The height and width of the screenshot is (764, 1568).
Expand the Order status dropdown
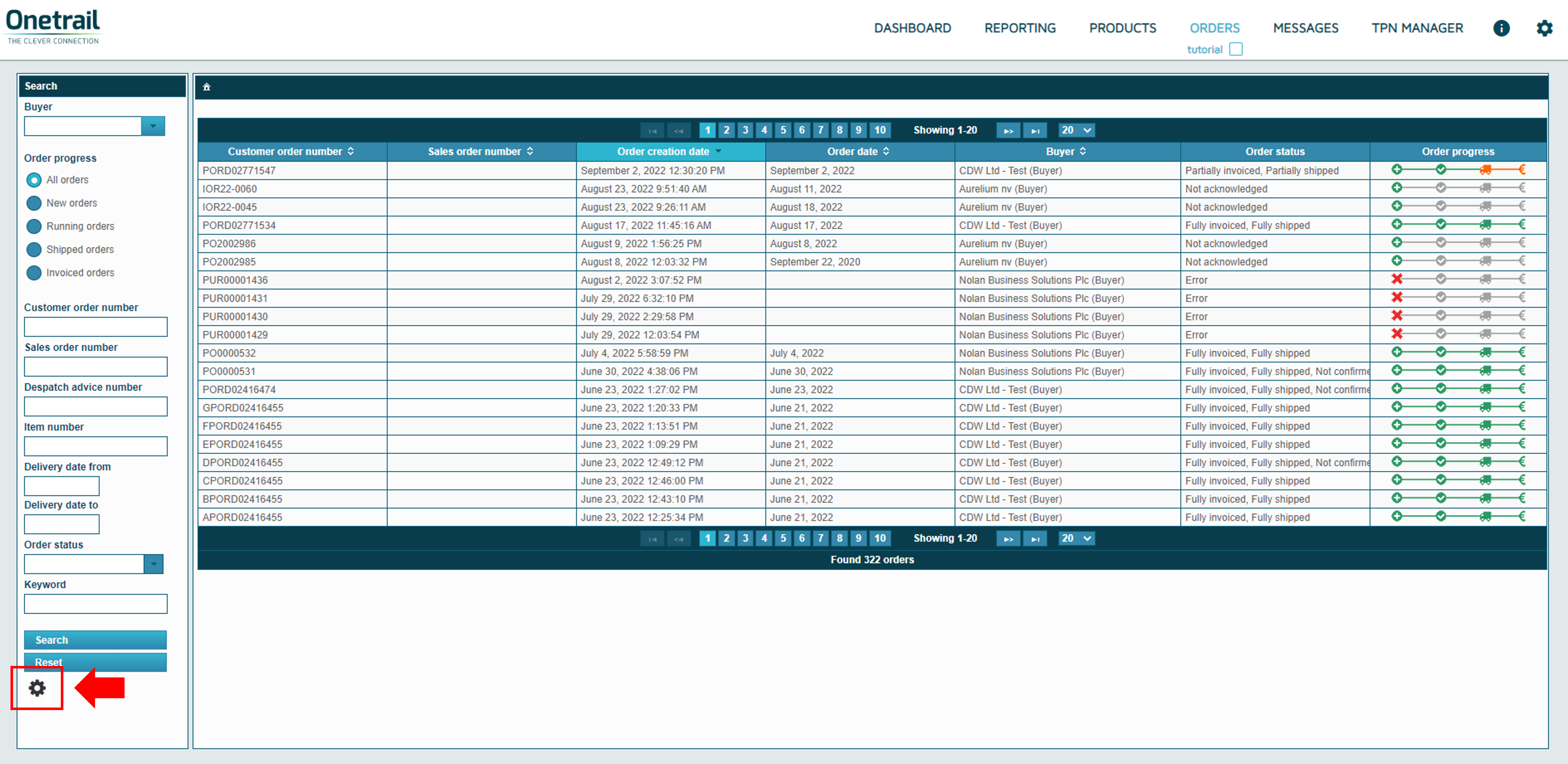(x=154, y=564)
